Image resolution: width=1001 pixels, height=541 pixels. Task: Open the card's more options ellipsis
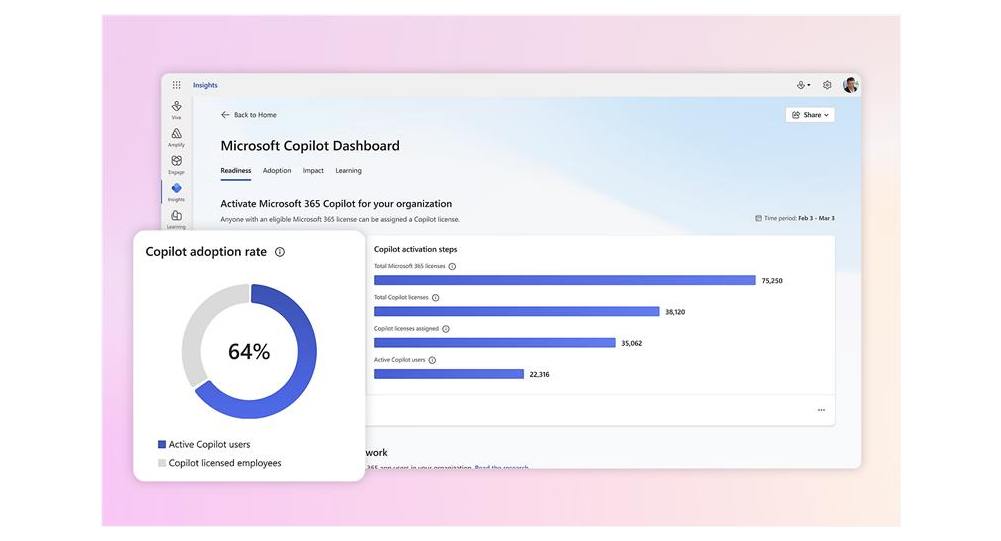pos(821,410)
